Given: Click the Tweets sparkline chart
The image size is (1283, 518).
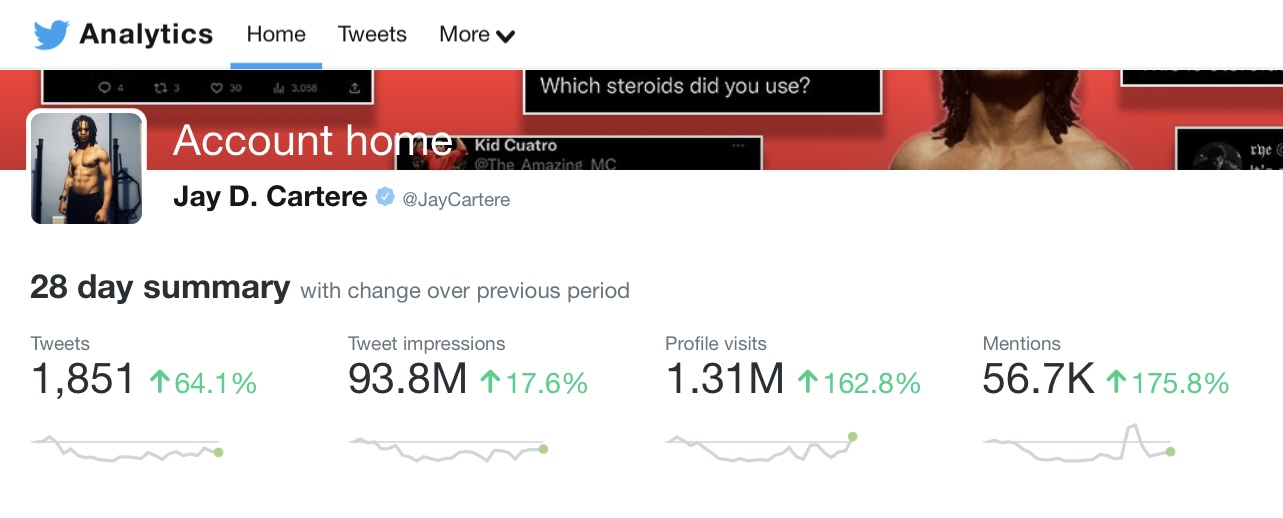Looking at the screenshot, I should click(127, 447).
